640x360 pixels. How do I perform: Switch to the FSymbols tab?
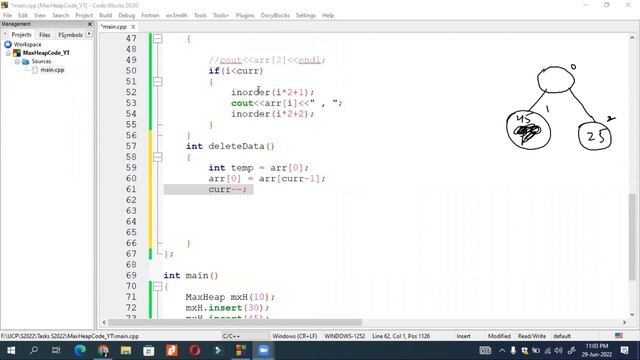coord(70,35)
